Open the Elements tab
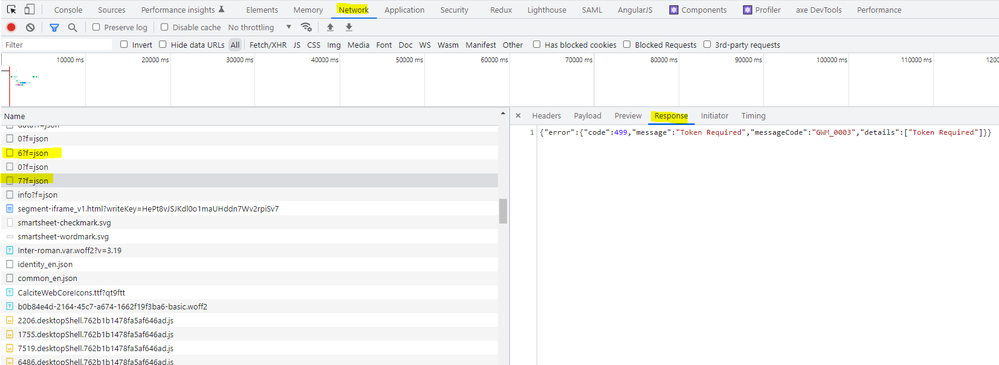 tap(262, 10)
